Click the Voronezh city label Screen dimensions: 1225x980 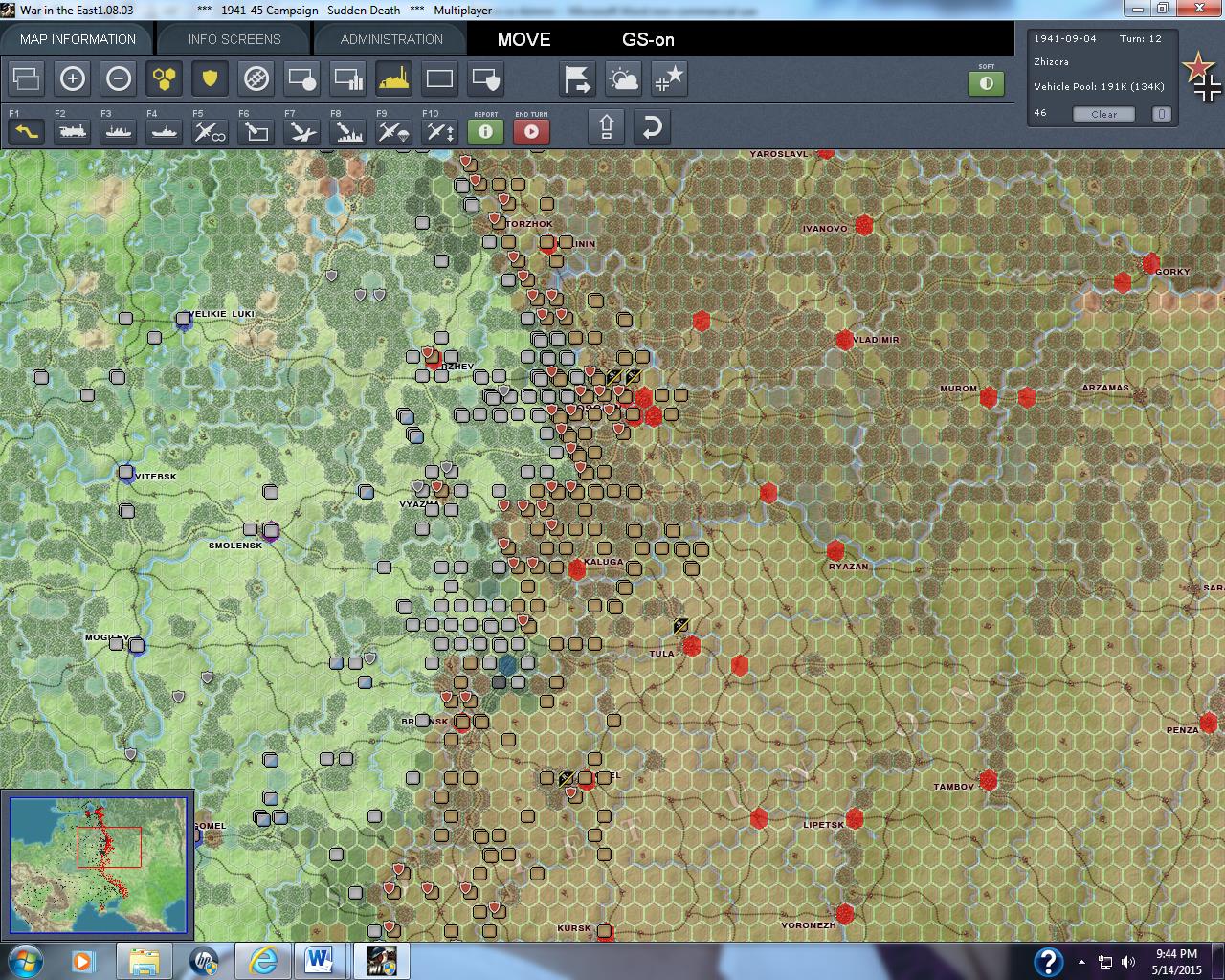(x=809, y=925)
